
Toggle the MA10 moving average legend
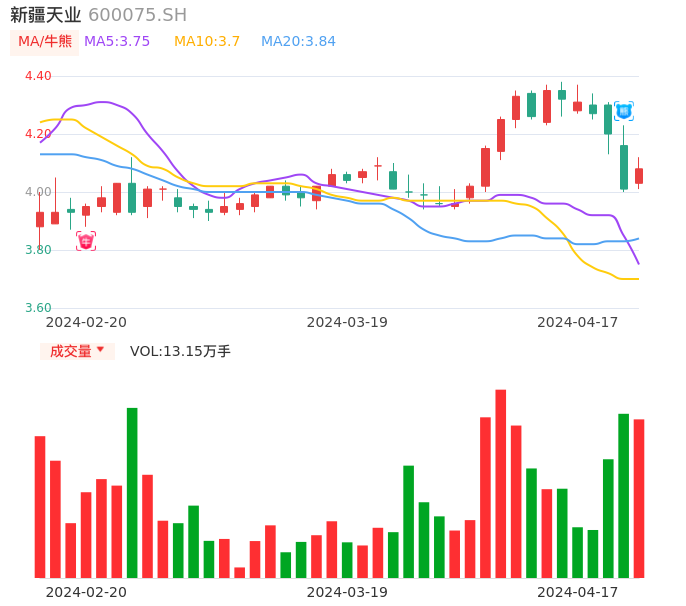207,42
